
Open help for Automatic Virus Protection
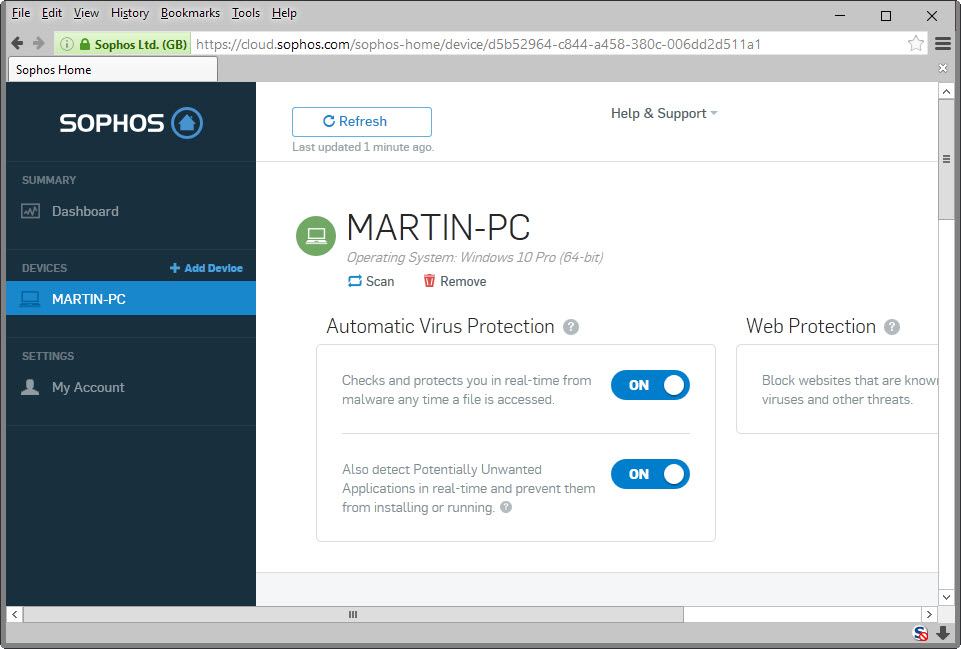pos(571,327)
